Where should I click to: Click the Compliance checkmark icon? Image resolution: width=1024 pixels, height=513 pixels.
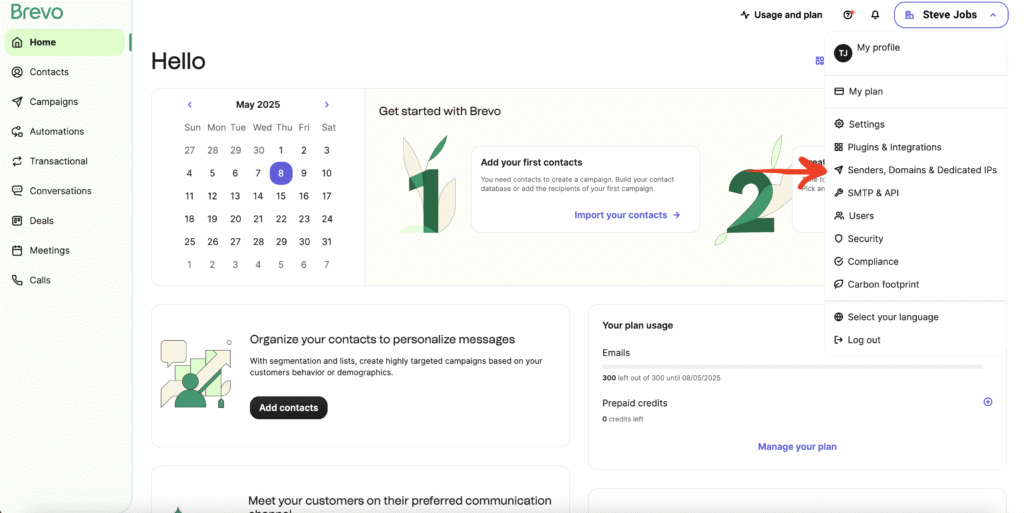click(839, 261)
